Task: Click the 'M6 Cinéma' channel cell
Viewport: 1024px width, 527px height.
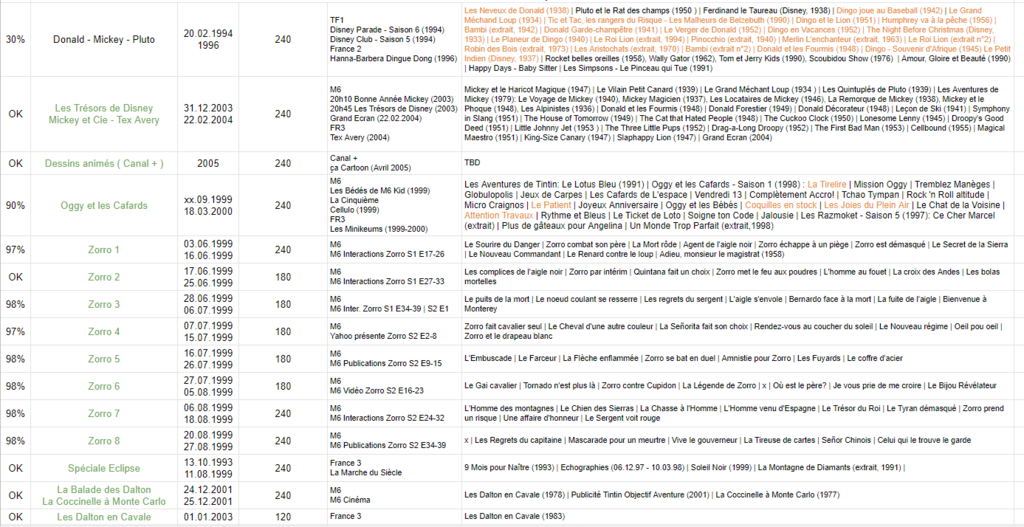Action: (394, 496)
